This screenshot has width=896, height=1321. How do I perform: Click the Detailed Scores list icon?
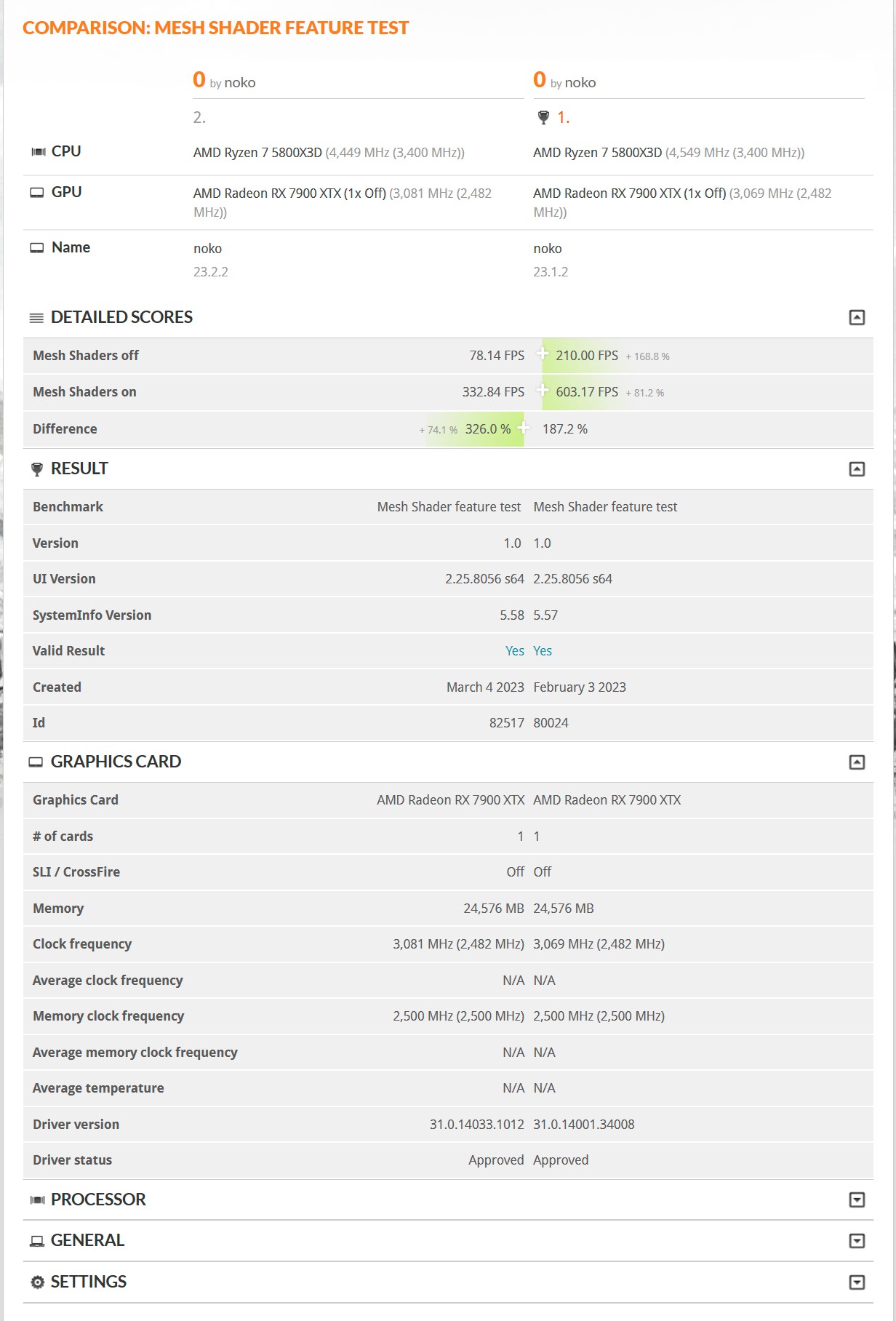click(x=36, y=318)
